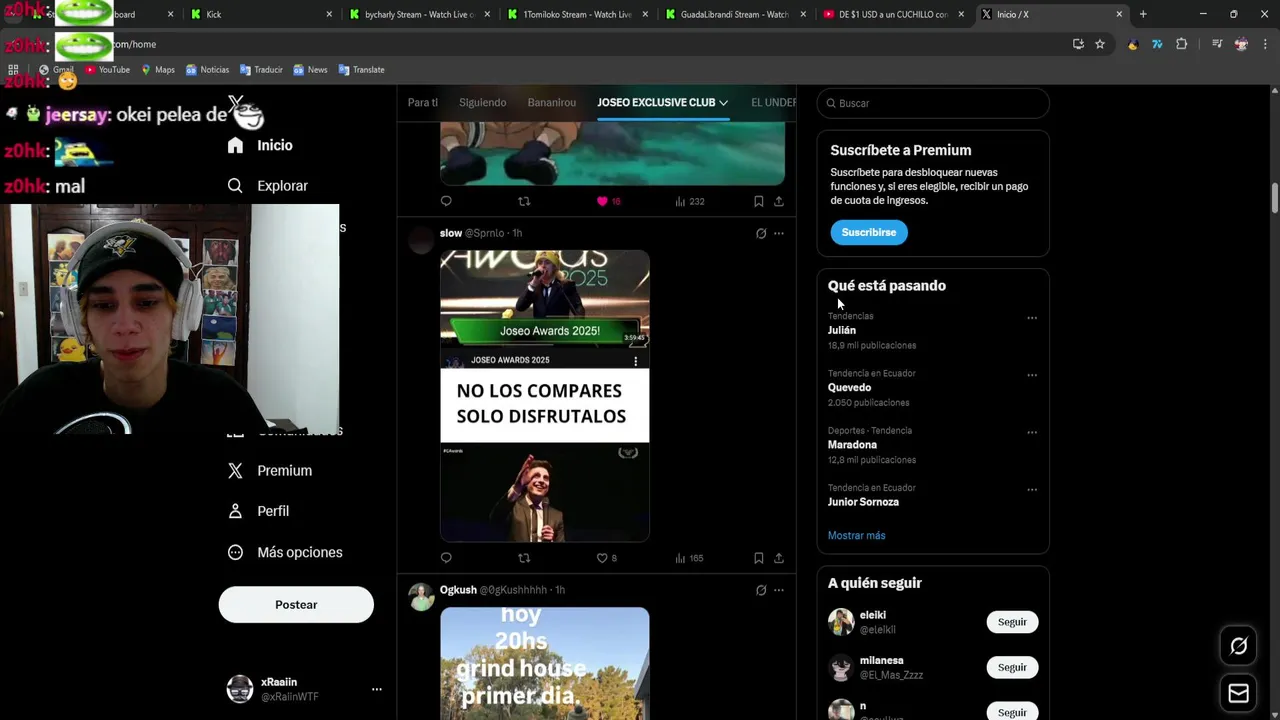Open 1Tomiloko Stream browser tab
Image resolution: width=1280 pixels, height=720 pixels.
(578, 14)
